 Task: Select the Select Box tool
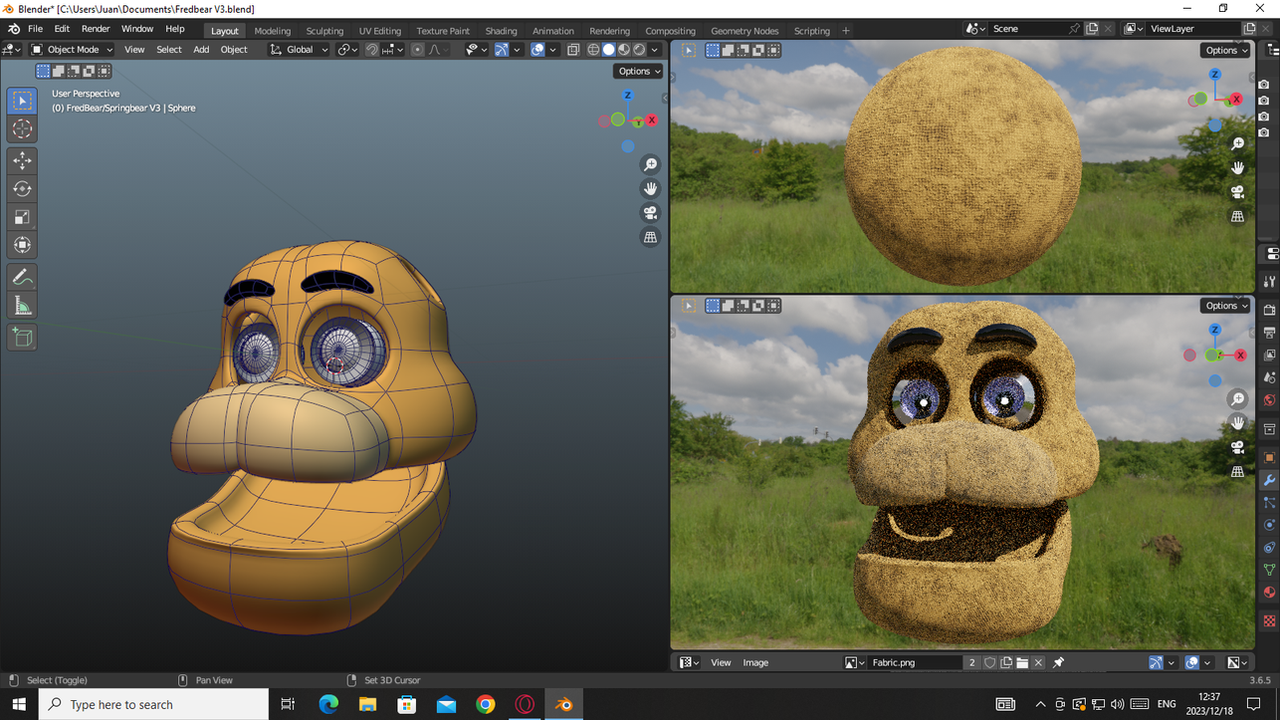pos(22,101)
